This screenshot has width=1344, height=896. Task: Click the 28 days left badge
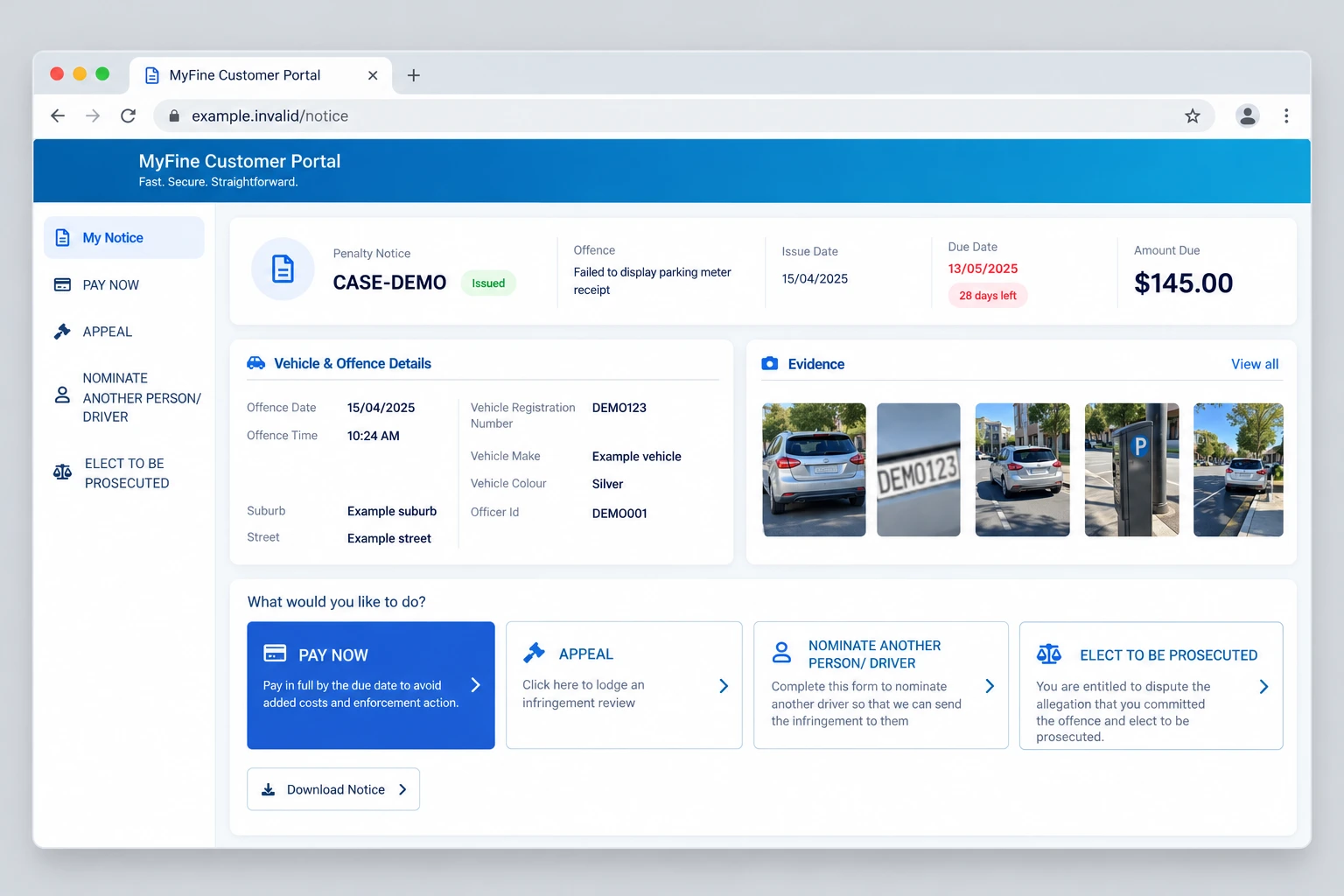coord(988,296)
